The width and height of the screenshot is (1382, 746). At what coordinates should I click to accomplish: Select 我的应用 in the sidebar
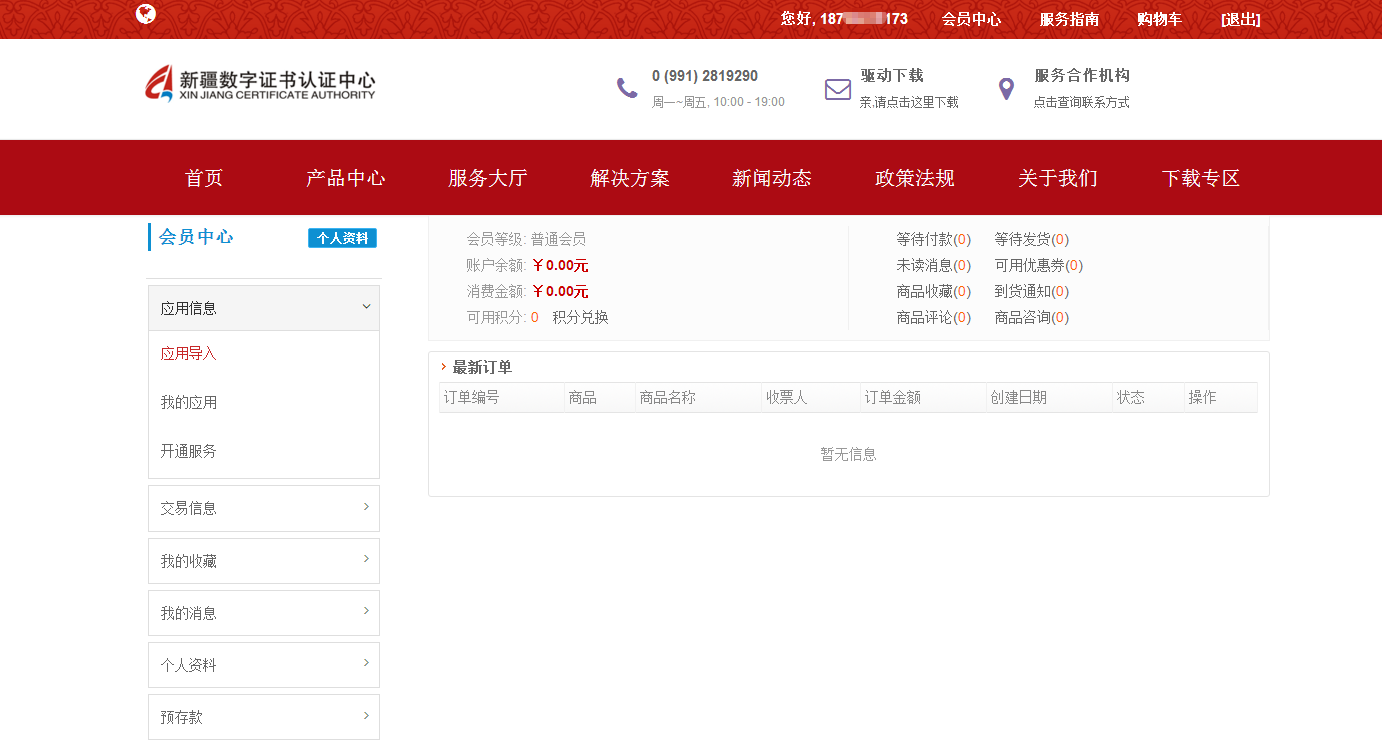tap(188, 402)
